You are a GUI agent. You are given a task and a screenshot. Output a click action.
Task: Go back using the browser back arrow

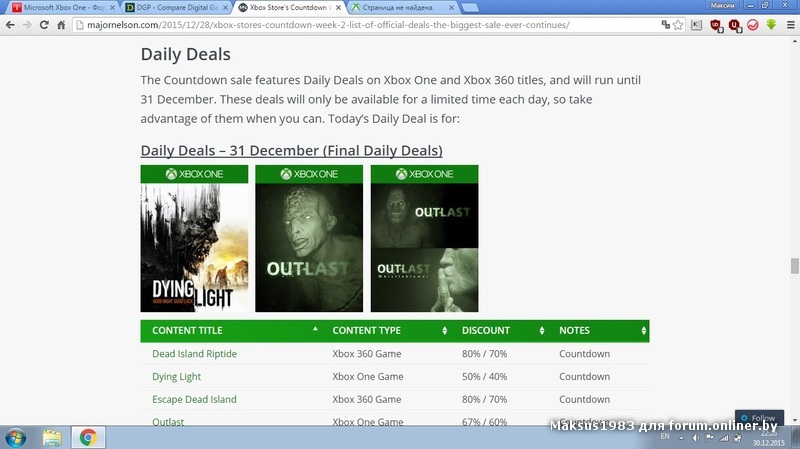click(10, 24)
